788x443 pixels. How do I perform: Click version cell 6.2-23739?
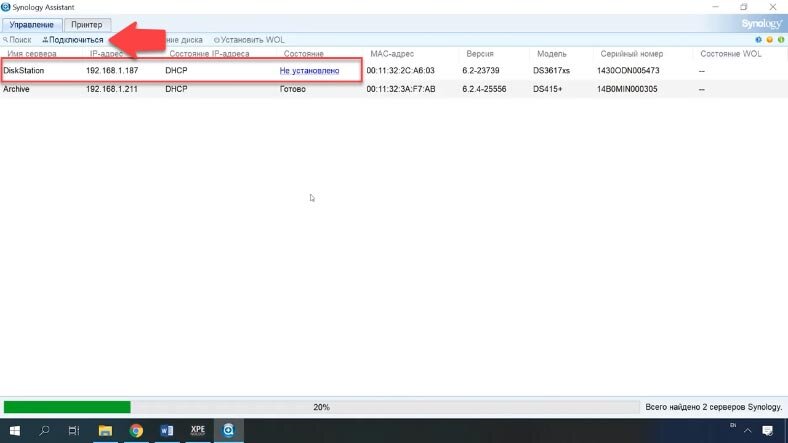(x=480, y=71)
